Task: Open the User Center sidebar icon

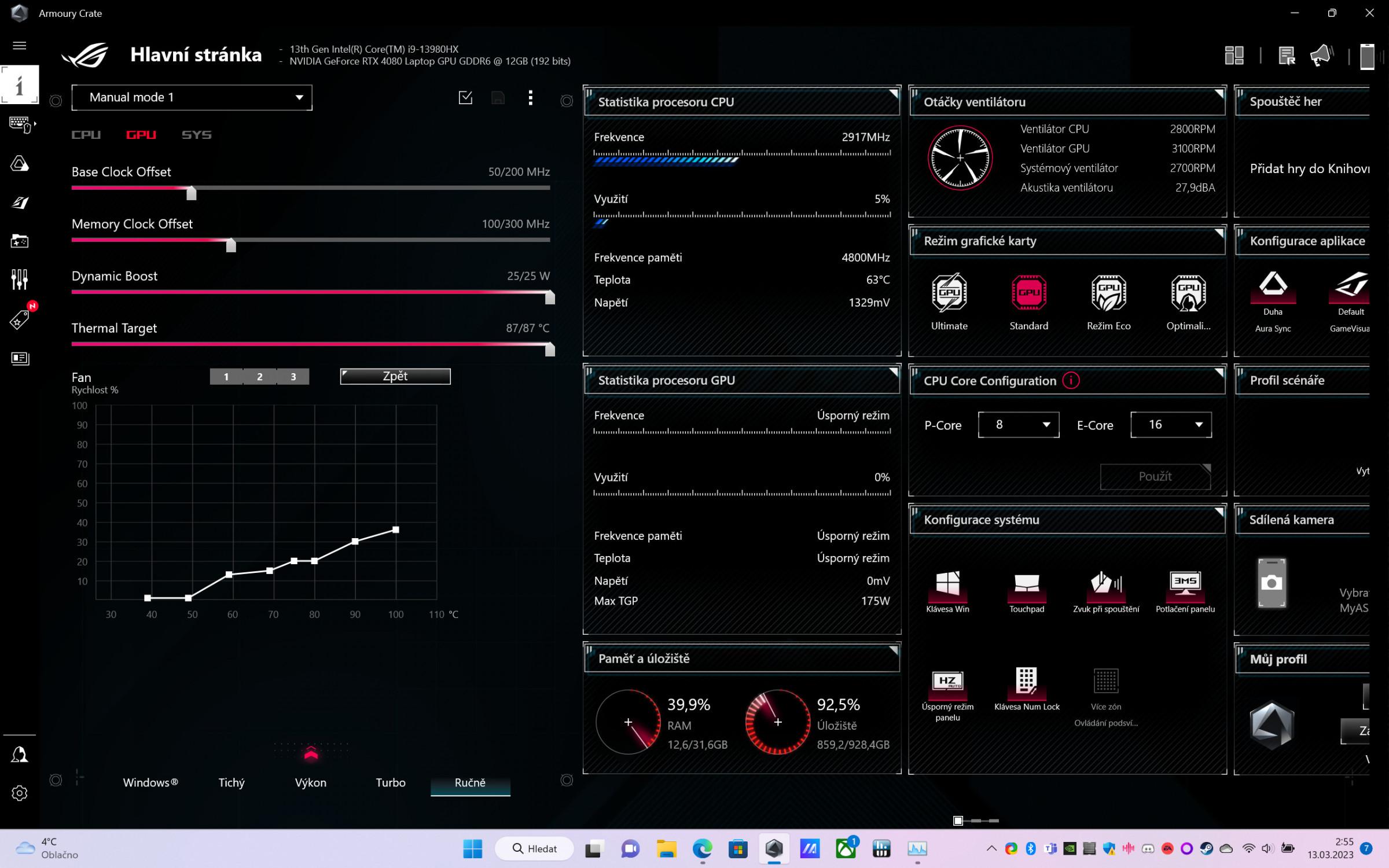Action: (x=19, y=754)
